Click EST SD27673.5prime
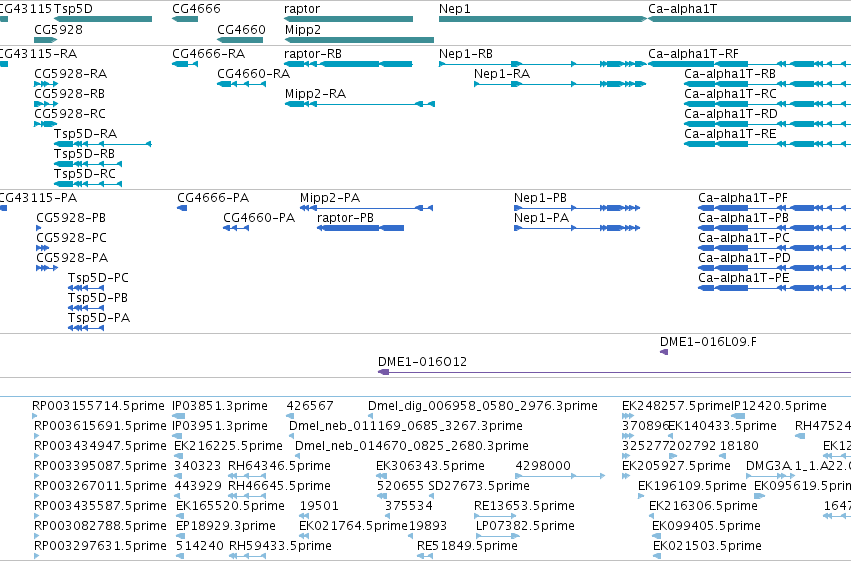Image resolution: width=851 pixels, height=561 pixels. tap(479, 487)
